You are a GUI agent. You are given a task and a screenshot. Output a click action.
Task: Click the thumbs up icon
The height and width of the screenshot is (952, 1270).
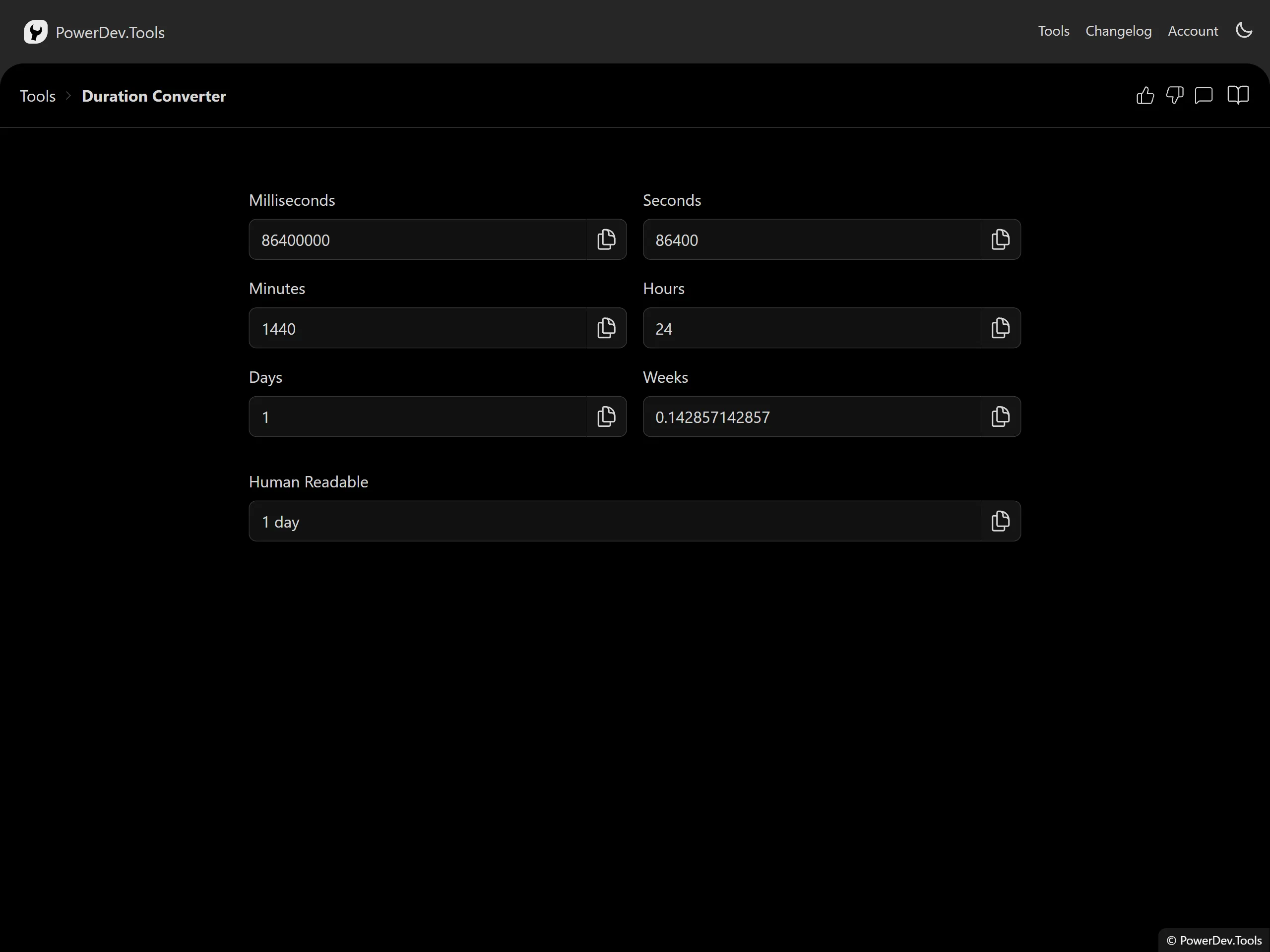coord(1145,95)
